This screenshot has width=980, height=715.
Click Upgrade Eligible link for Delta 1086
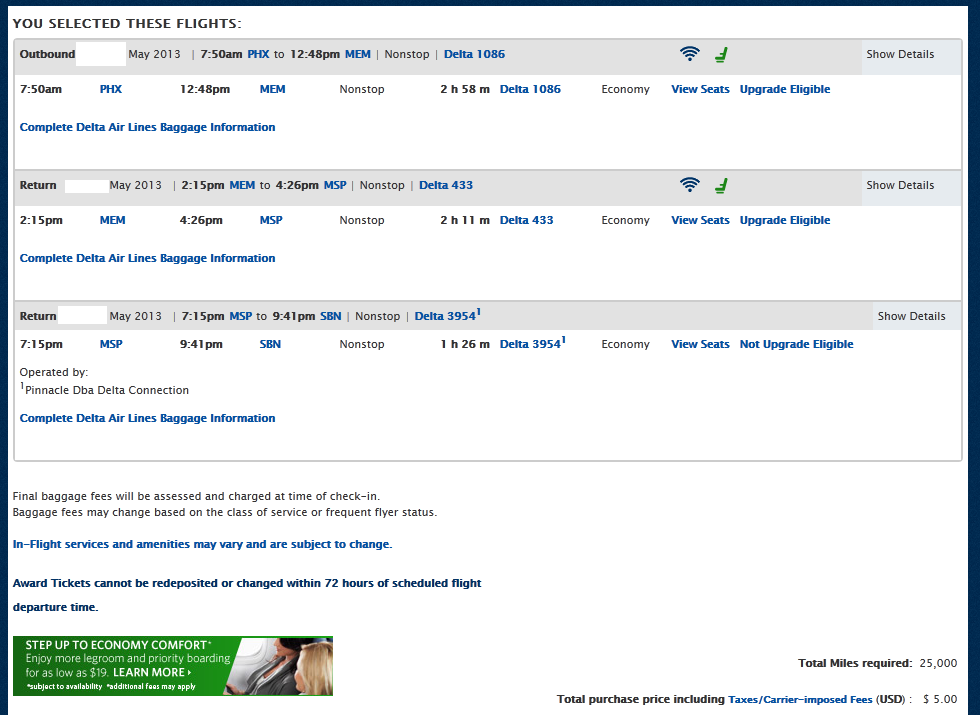[785, 89]
